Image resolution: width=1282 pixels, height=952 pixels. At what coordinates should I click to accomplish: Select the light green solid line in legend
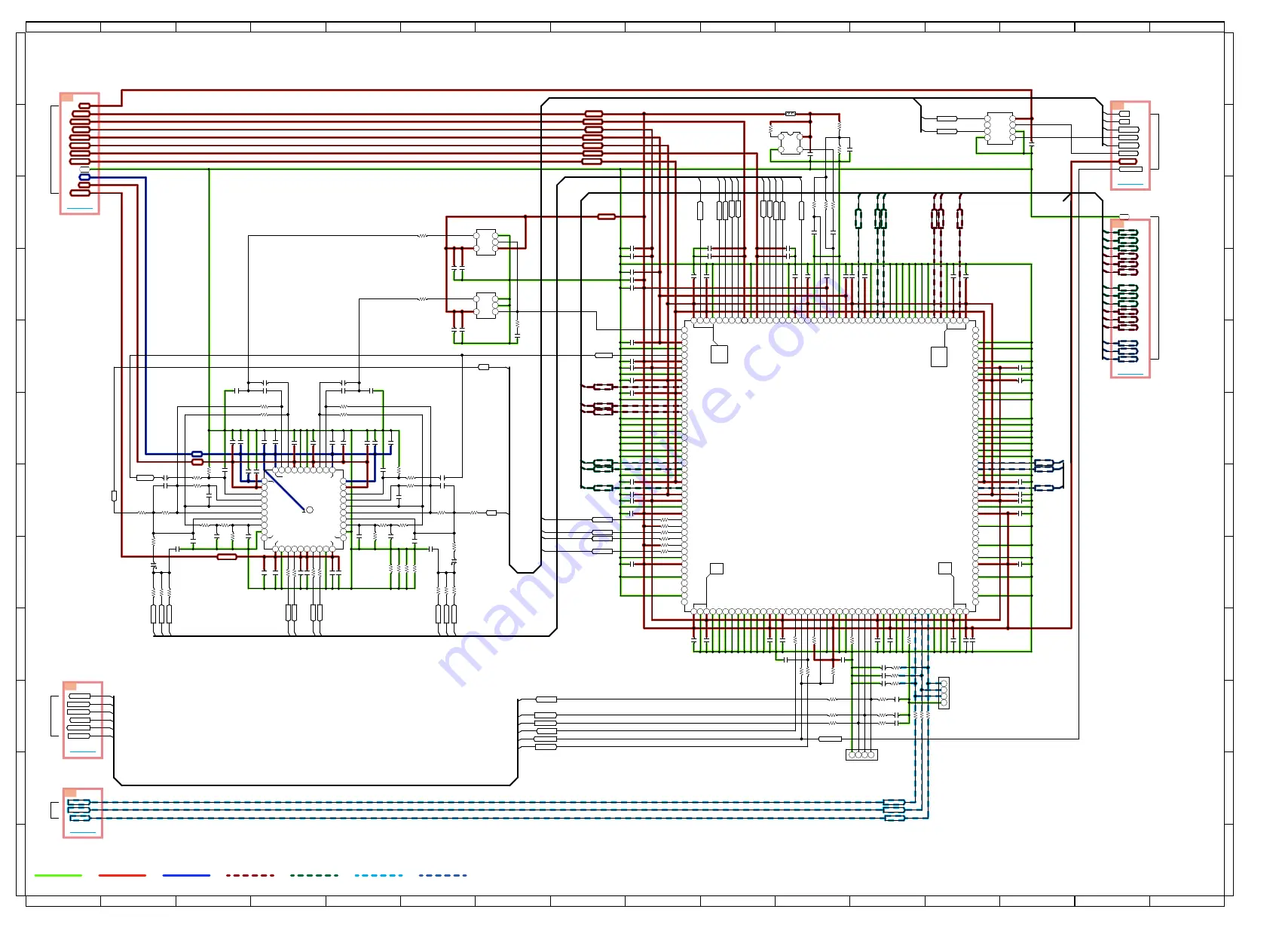click(x=58, y=875)
